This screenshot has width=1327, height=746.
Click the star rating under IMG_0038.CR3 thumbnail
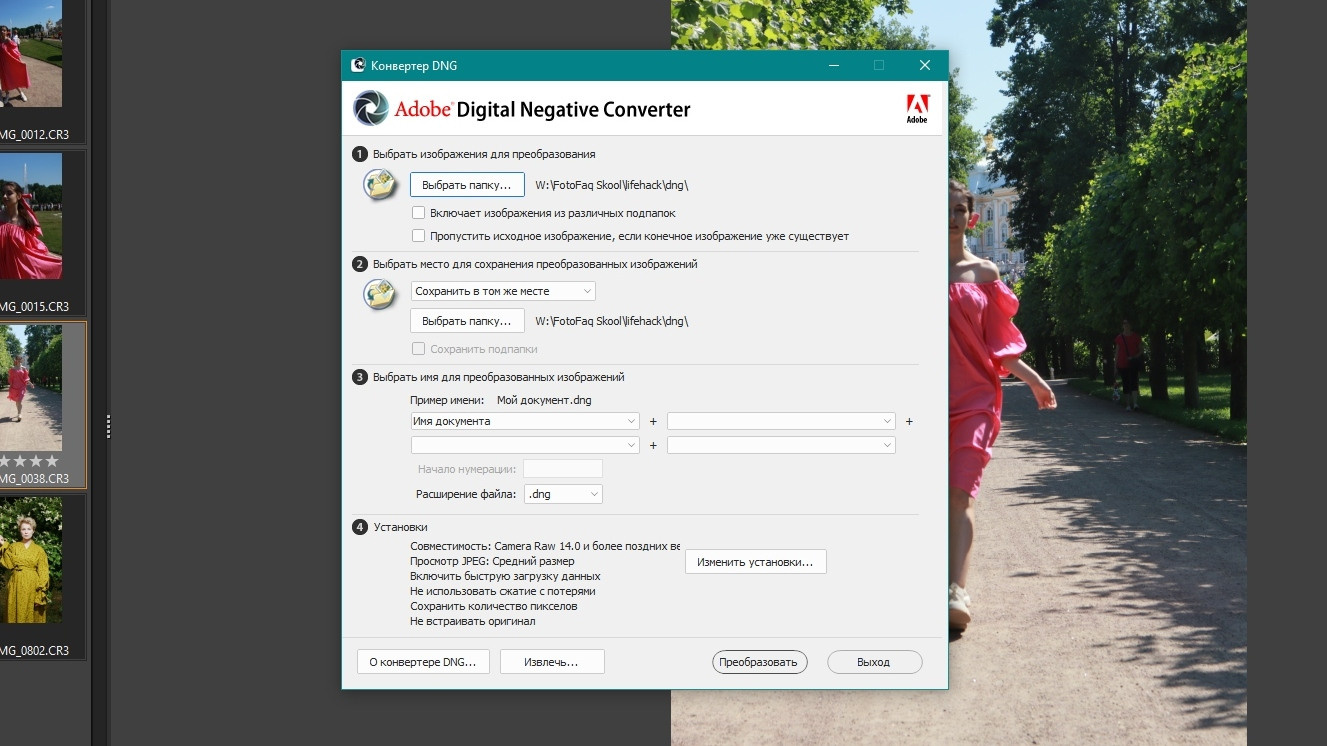[x=30, y=461]
